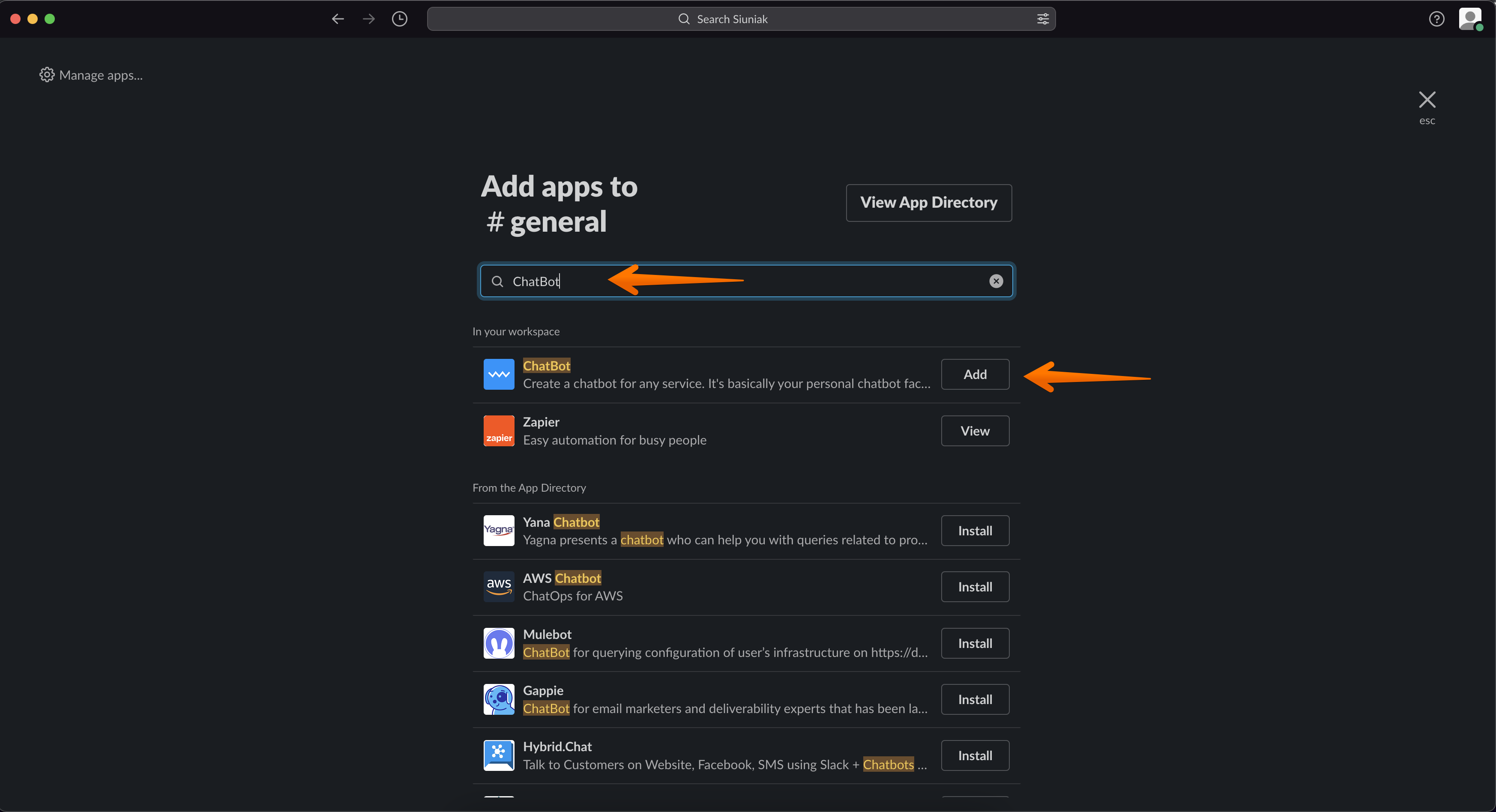Click 'Easy automation for busy people' description
Screen dimensions: 1496x812
(x=614, y=440)
